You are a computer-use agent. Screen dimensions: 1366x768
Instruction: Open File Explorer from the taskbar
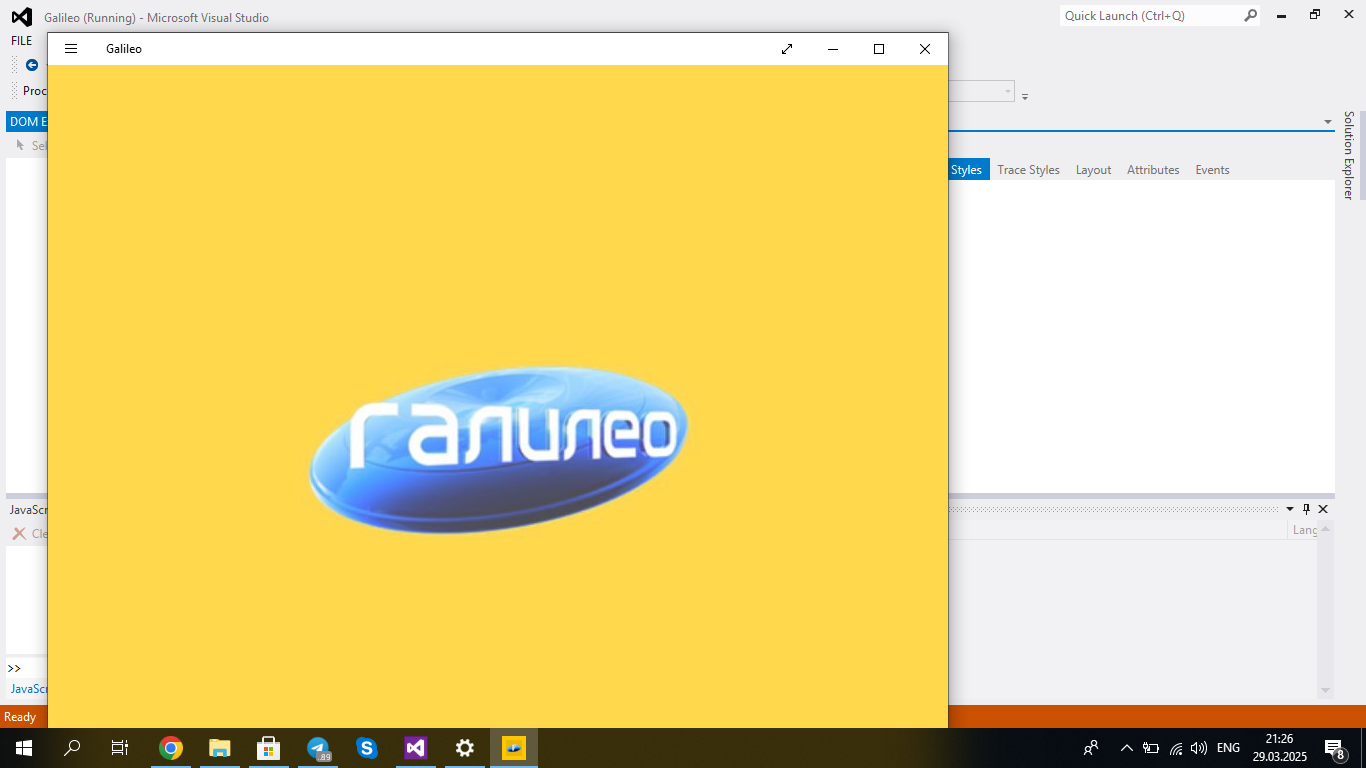tap(220, 748)
